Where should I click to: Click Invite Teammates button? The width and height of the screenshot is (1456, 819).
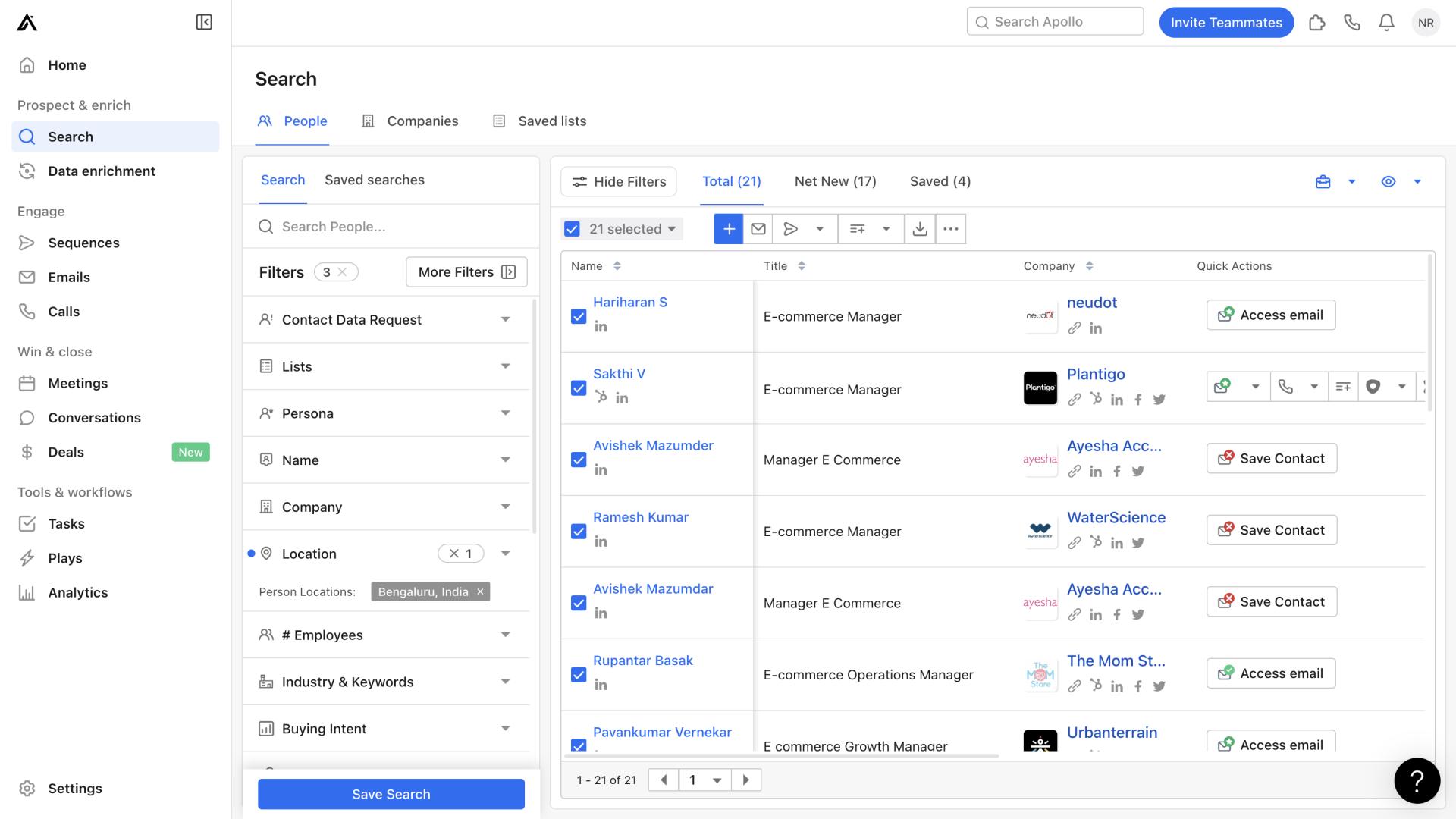[1226, 22]
